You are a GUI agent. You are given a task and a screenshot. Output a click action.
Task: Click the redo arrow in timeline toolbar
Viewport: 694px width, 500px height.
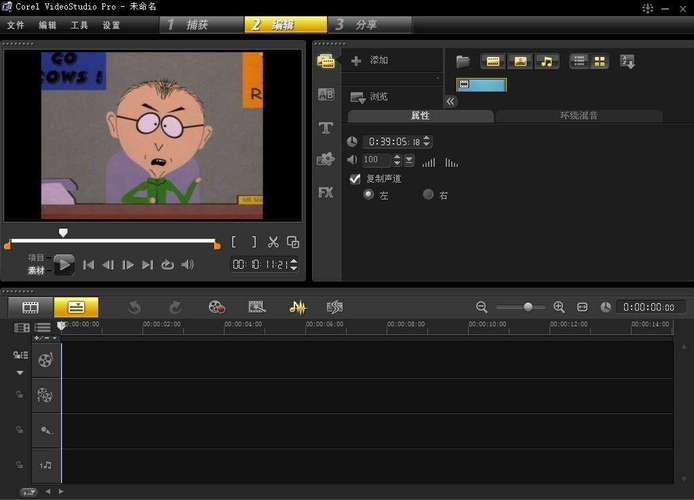[175, 308]
